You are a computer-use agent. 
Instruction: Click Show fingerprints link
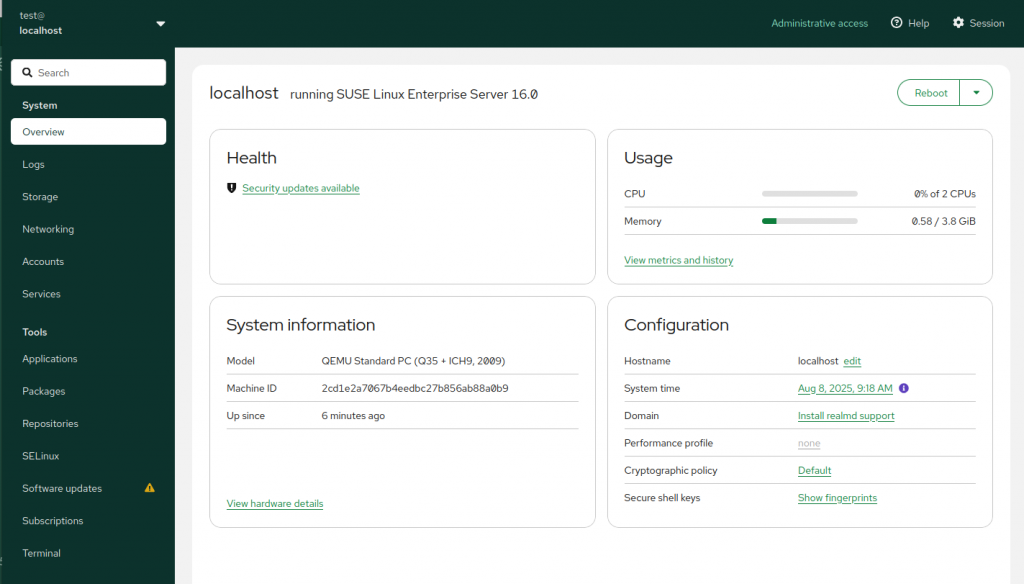click(837, 498)
